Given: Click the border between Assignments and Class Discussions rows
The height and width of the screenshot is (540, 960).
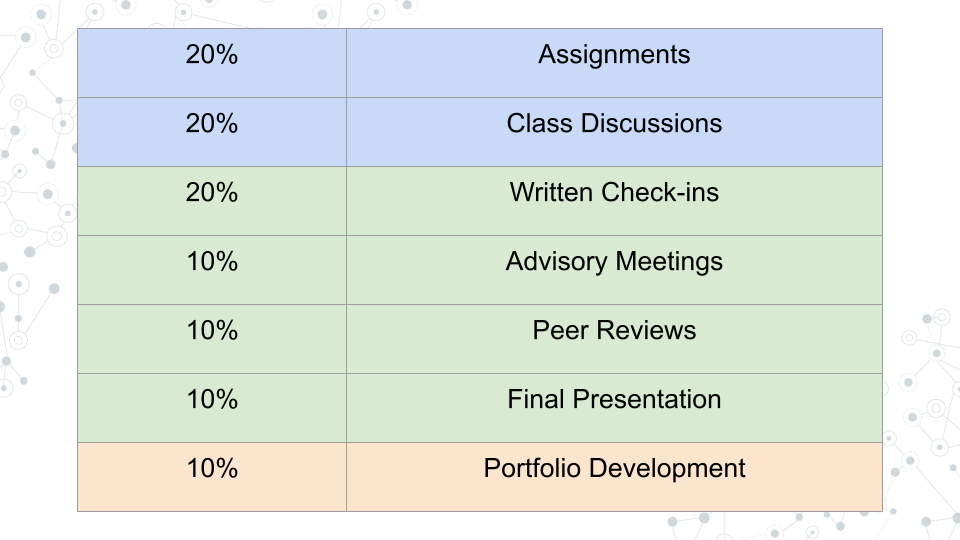Looking at the screenshot, I should pyautogui.click(x=614, y=97).
